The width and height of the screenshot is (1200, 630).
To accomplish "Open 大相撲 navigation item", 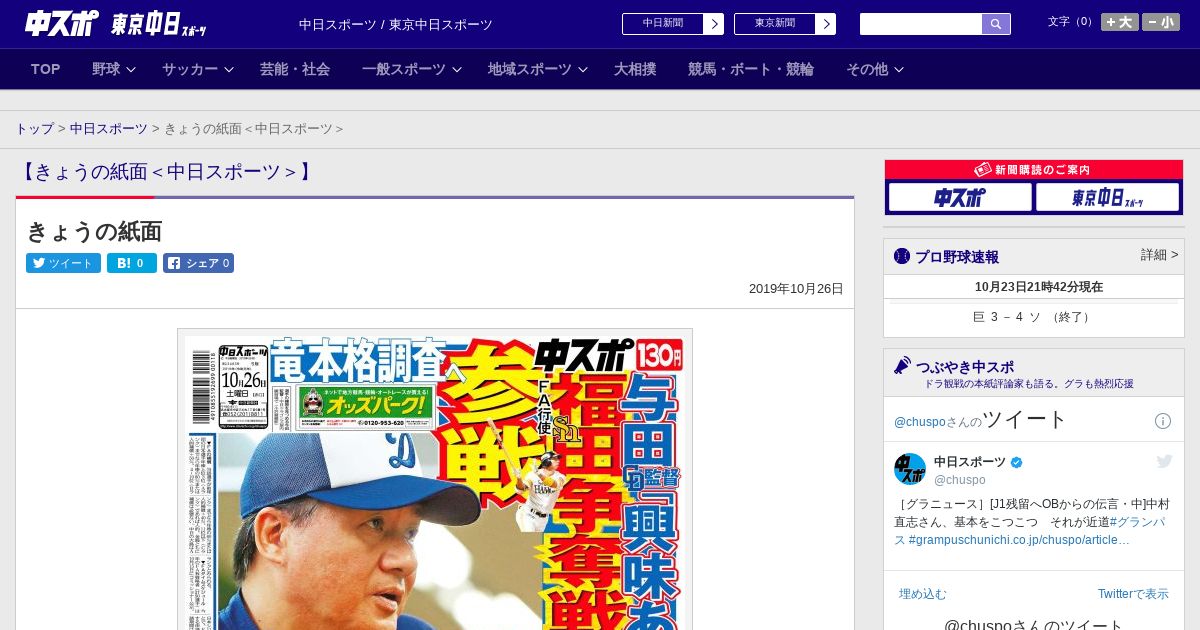I will pyautogui.click(x=635, y=69).
